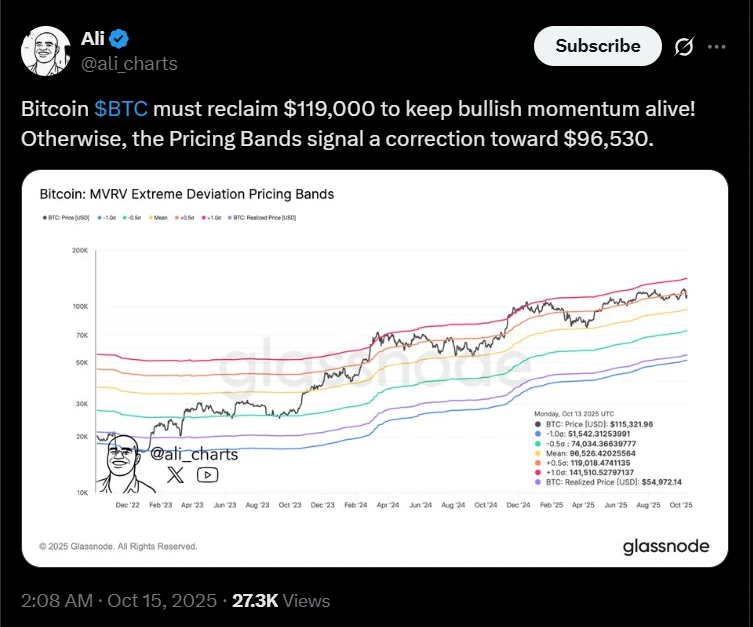Viewport: 753px width, 627px height.
Task: Click the display name Ali
Action: [x=93, y=40]
